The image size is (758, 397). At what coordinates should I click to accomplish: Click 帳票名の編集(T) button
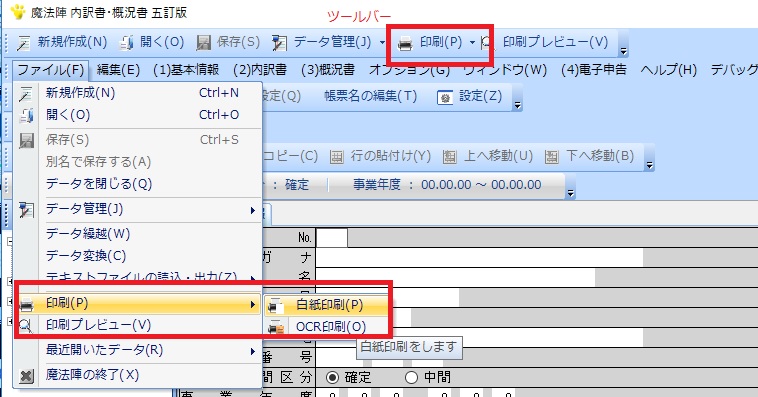(370, 96)
